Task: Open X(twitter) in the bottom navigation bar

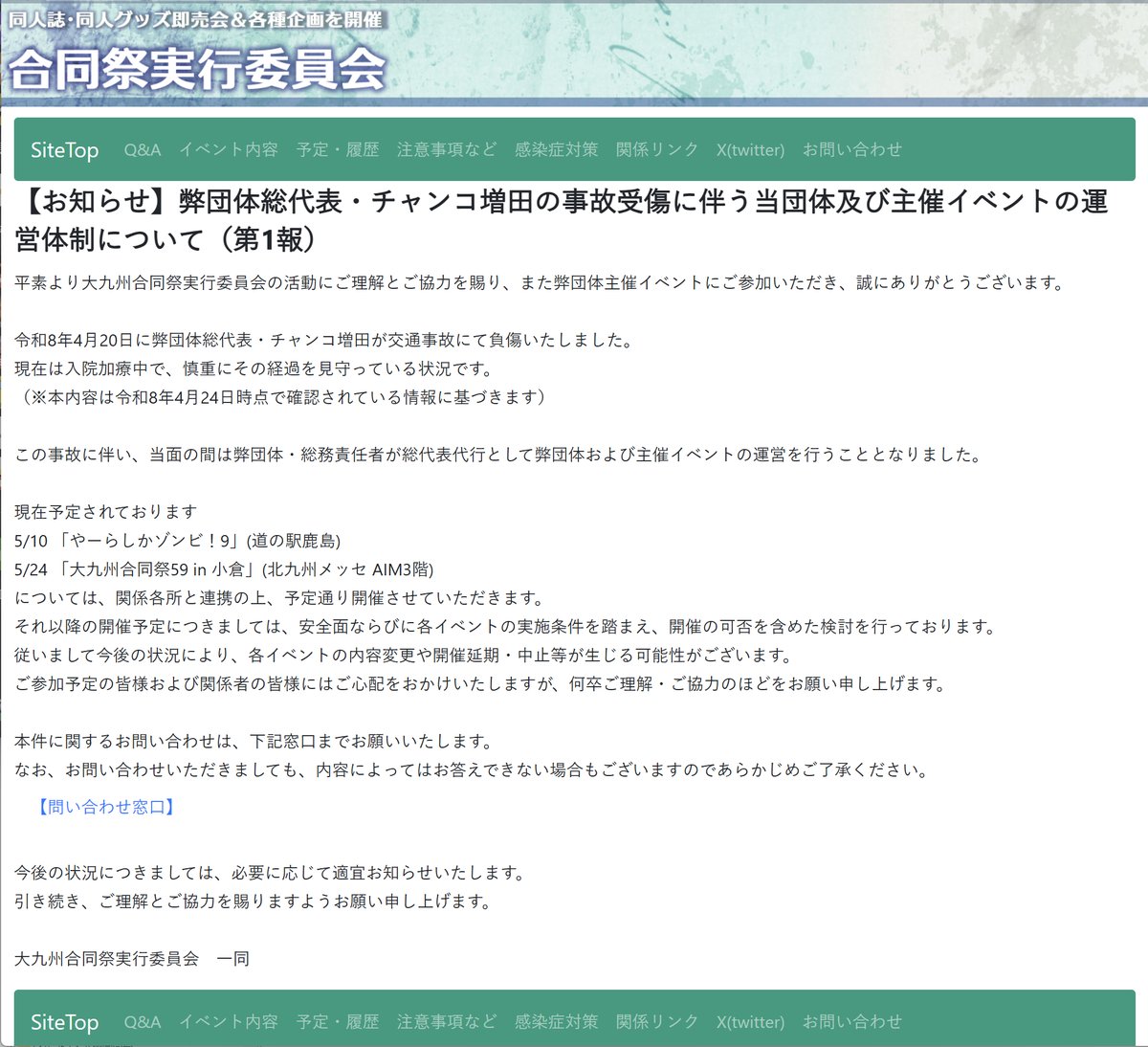Action: (750, 1022)
